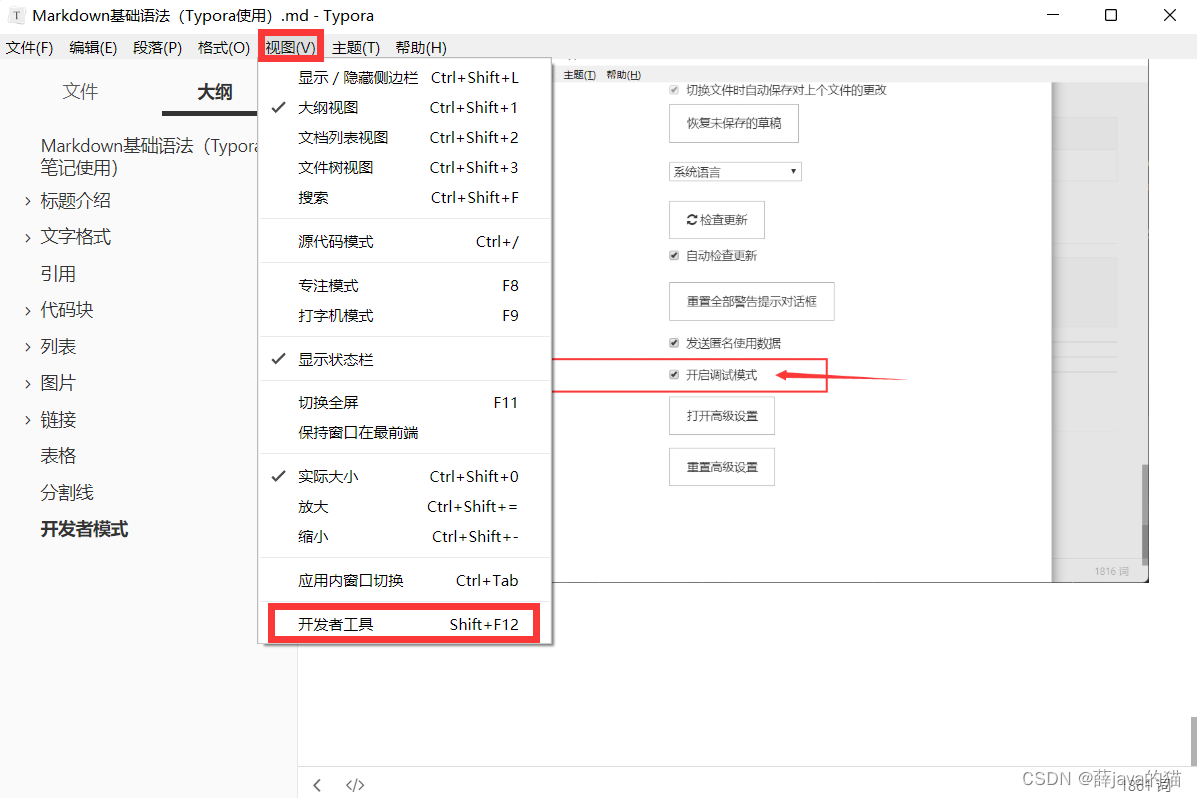Expand the 标题介绍 outline section
This screenshot has height=798, width=1197.
27,201
